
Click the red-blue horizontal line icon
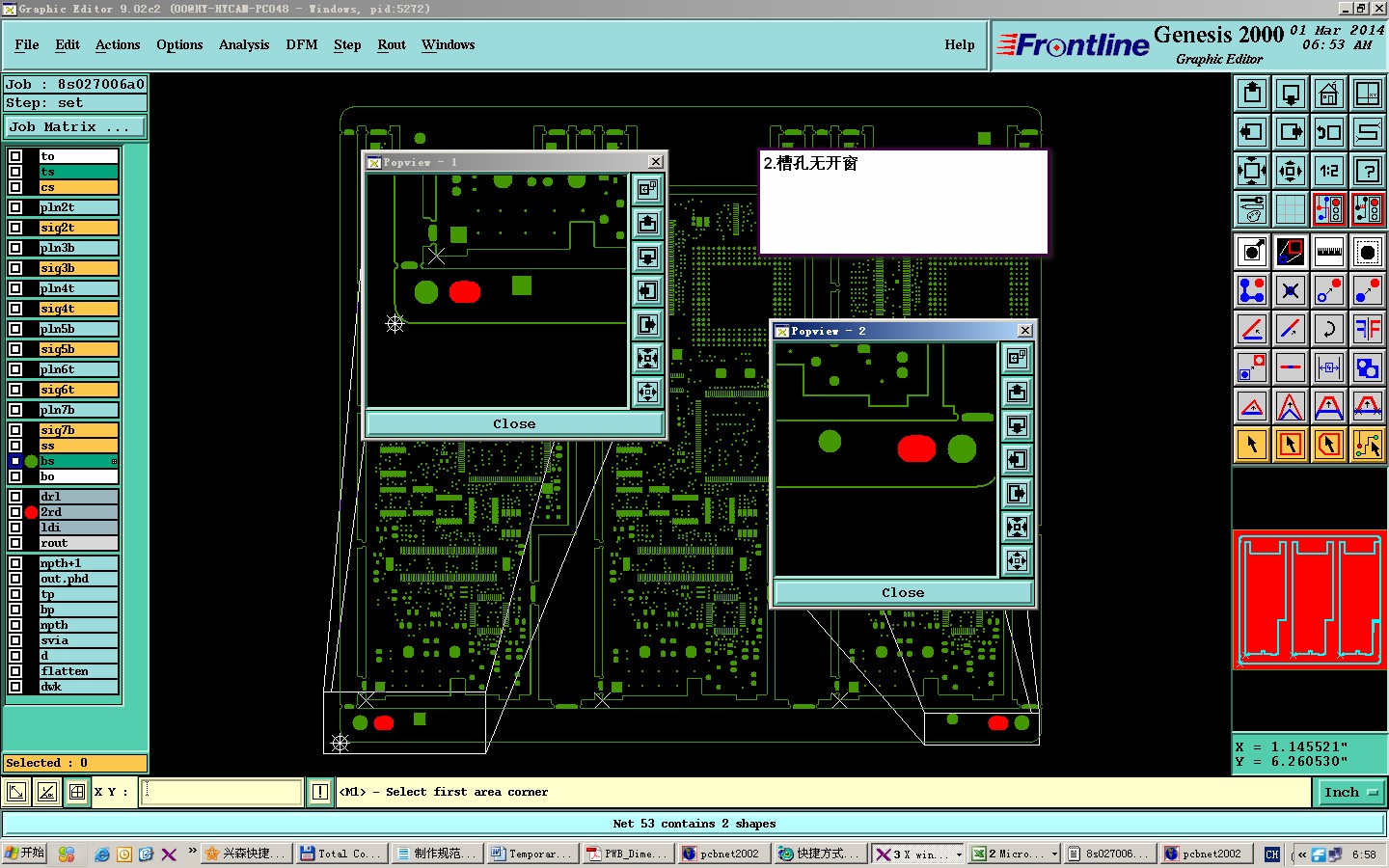pyautogui.click(x=1291, y=367)
